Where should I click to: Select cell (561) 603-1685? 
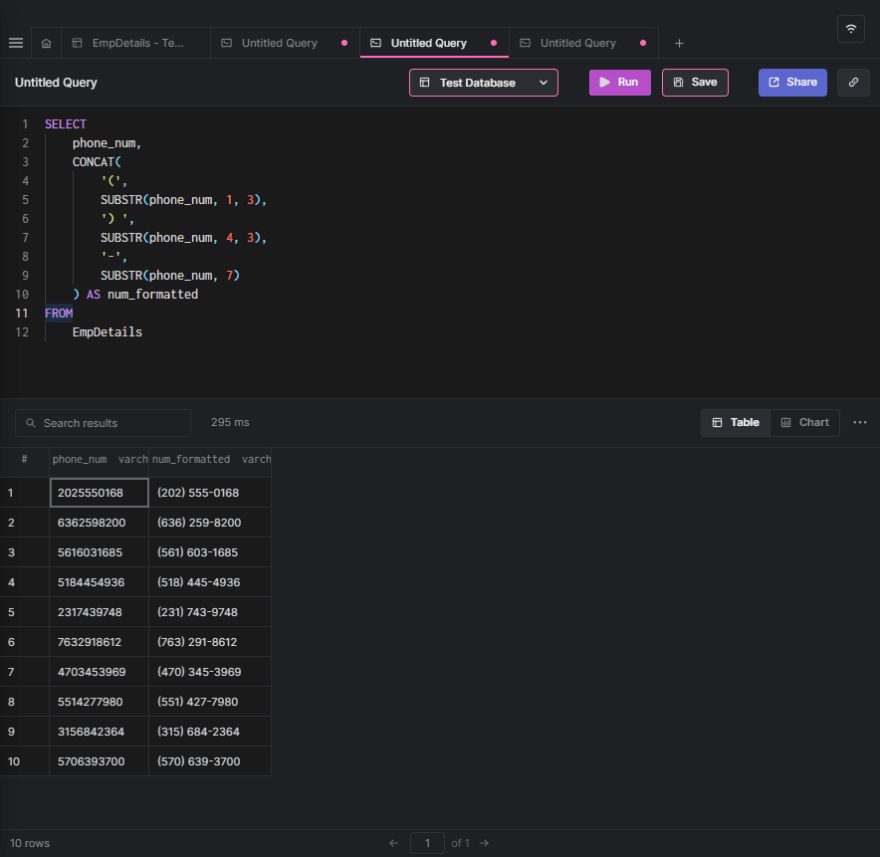tap(210, 552)
